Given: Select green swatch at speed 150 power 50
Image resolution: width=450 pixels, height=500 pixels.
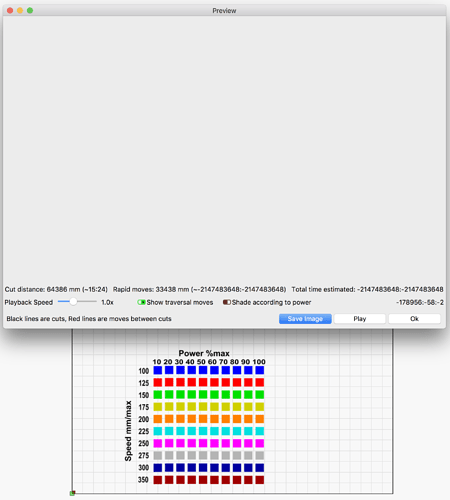Looking at the screenshot, I should click(203, 395).
